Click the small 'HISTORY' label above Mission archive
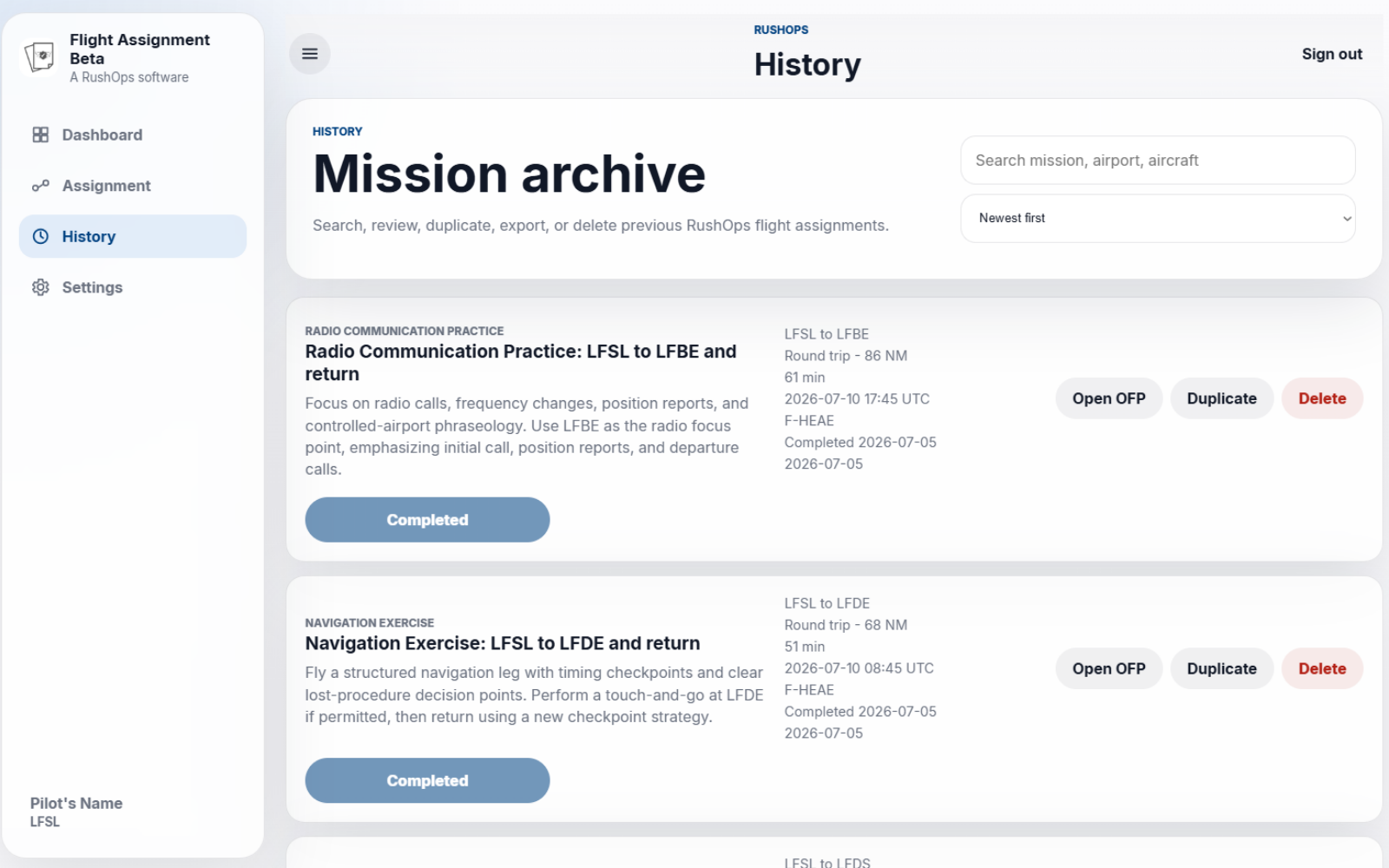Screen dimensions: 1389x868 point(337,131)
